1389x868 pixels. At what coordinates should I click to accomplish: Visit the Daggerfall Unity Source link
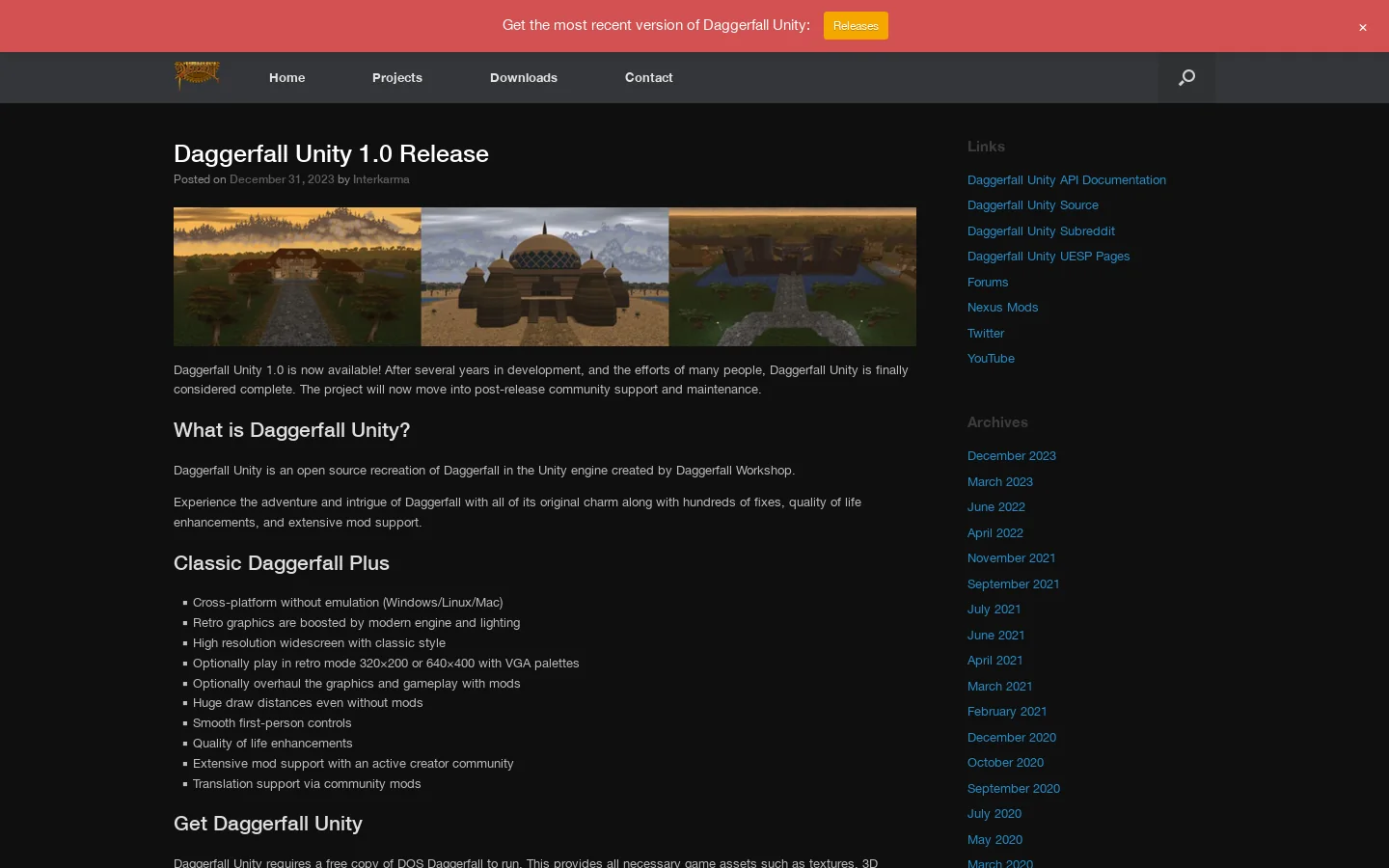point(1033,205)
